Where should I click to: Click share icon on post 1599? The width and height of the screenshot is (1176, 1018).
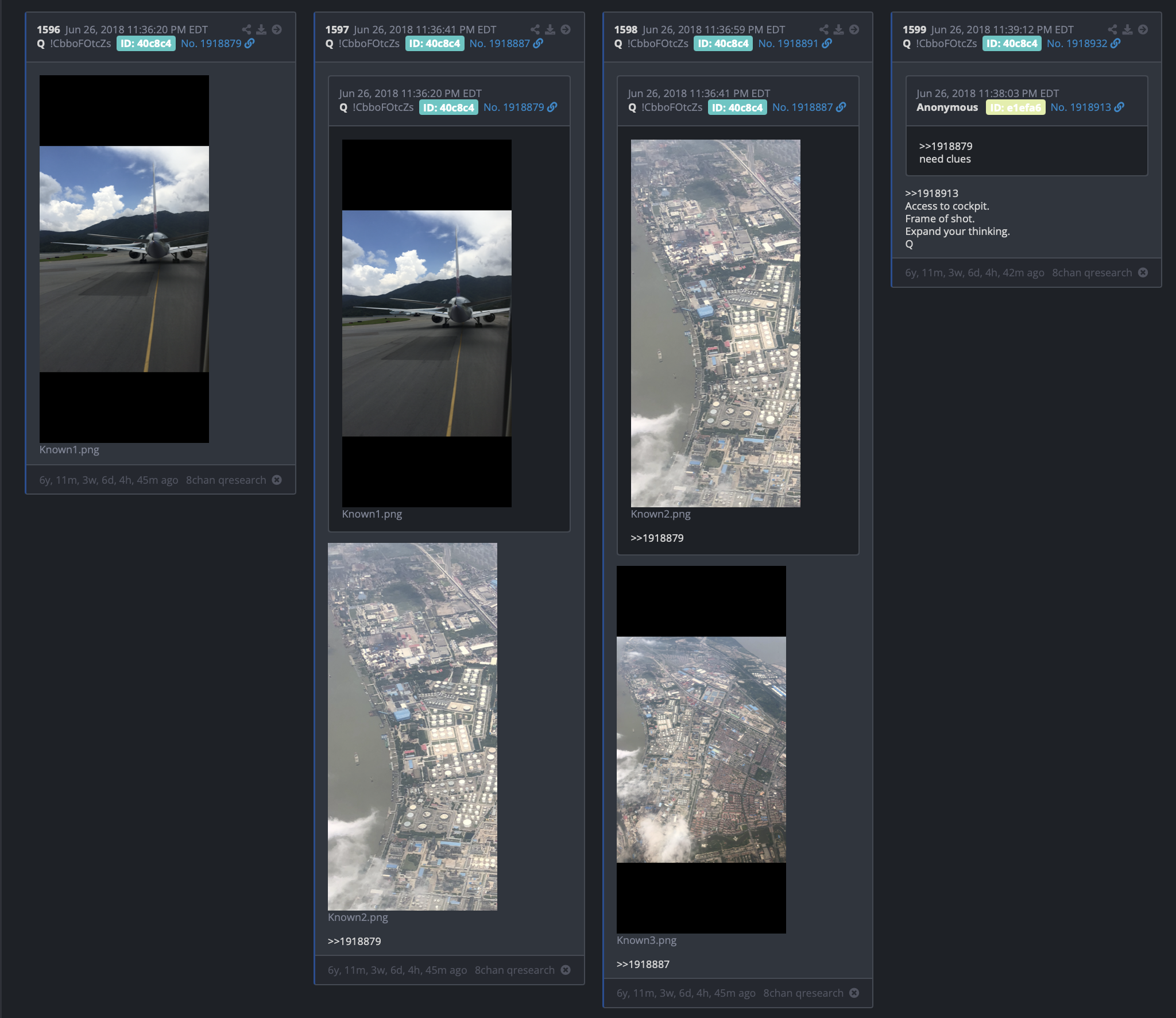click(1113, 29)
